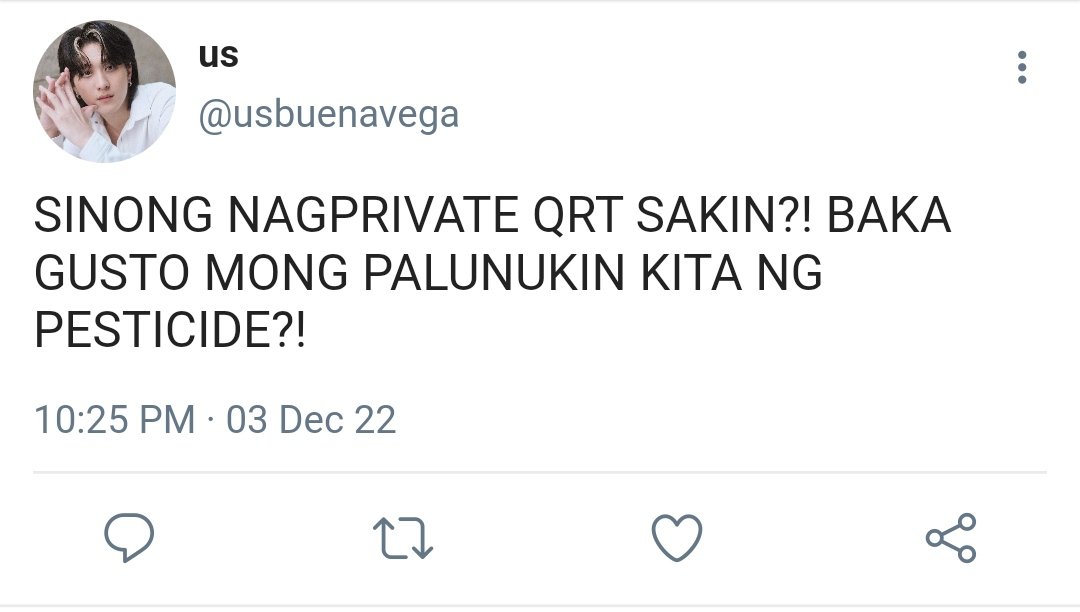Click the word BAKA ending the first line
1080x612 pixels.
pyautogui.click(x=888, y=215)
